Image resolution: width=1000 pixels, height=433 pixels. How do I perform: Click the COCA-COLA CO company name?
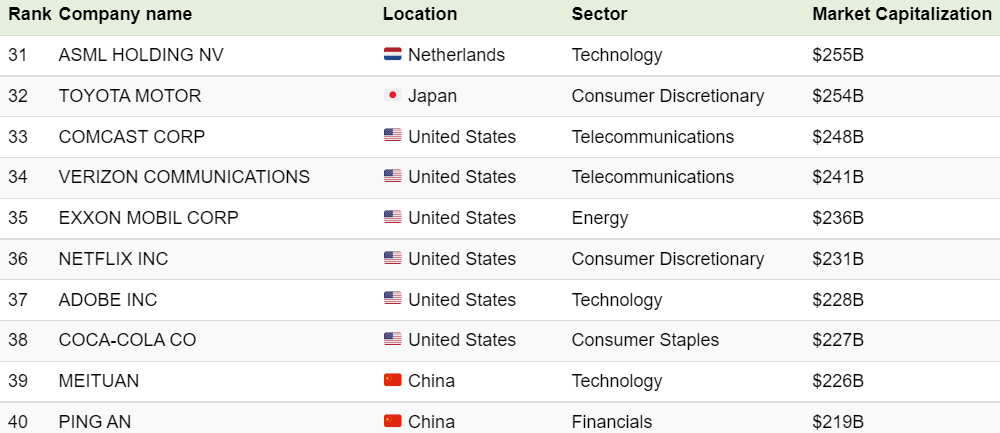pyautogui.click(x=128, y=340)
